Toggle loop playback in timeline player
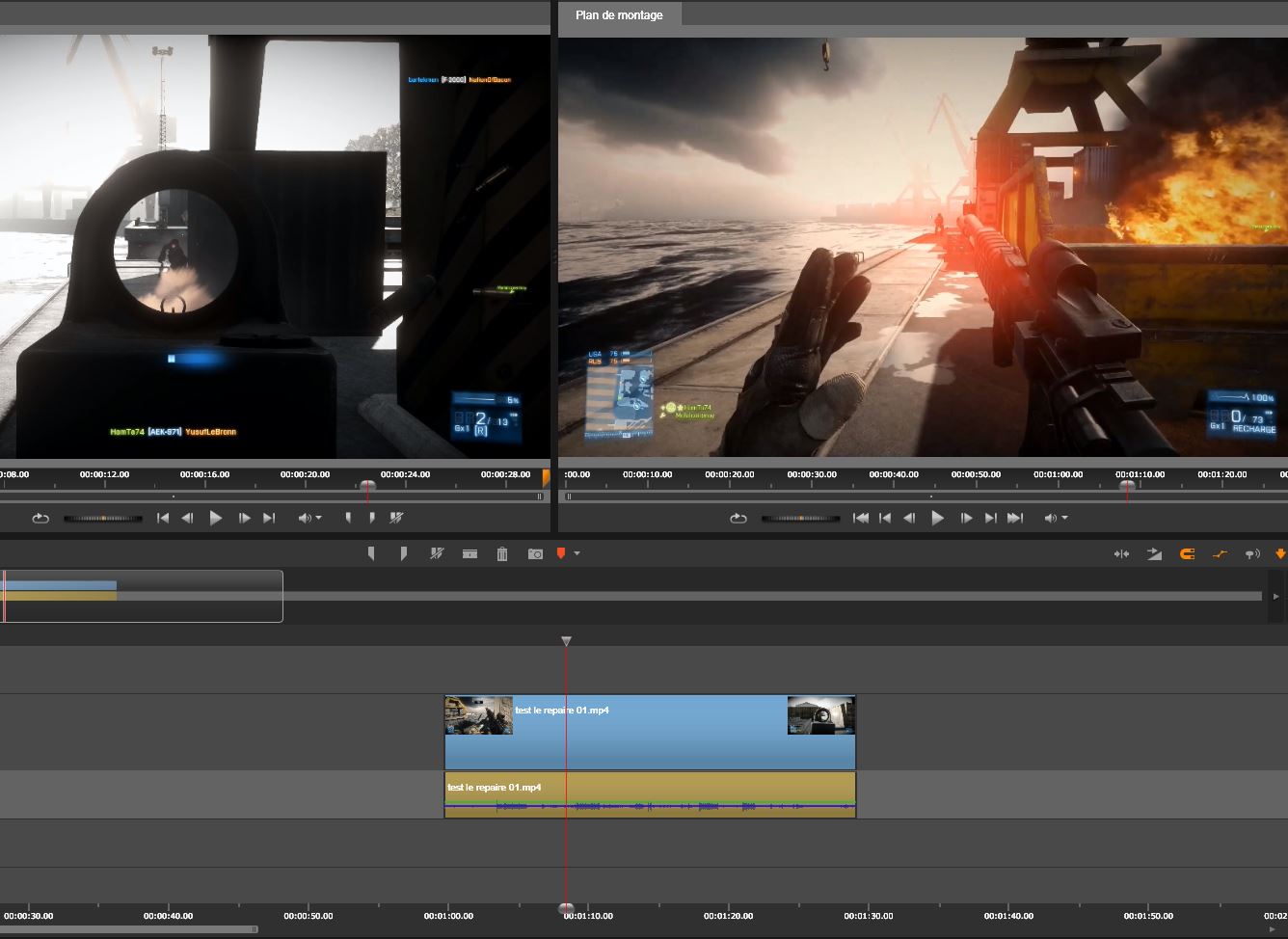This screenshot has width=1288, height=939. pos(738,518)
